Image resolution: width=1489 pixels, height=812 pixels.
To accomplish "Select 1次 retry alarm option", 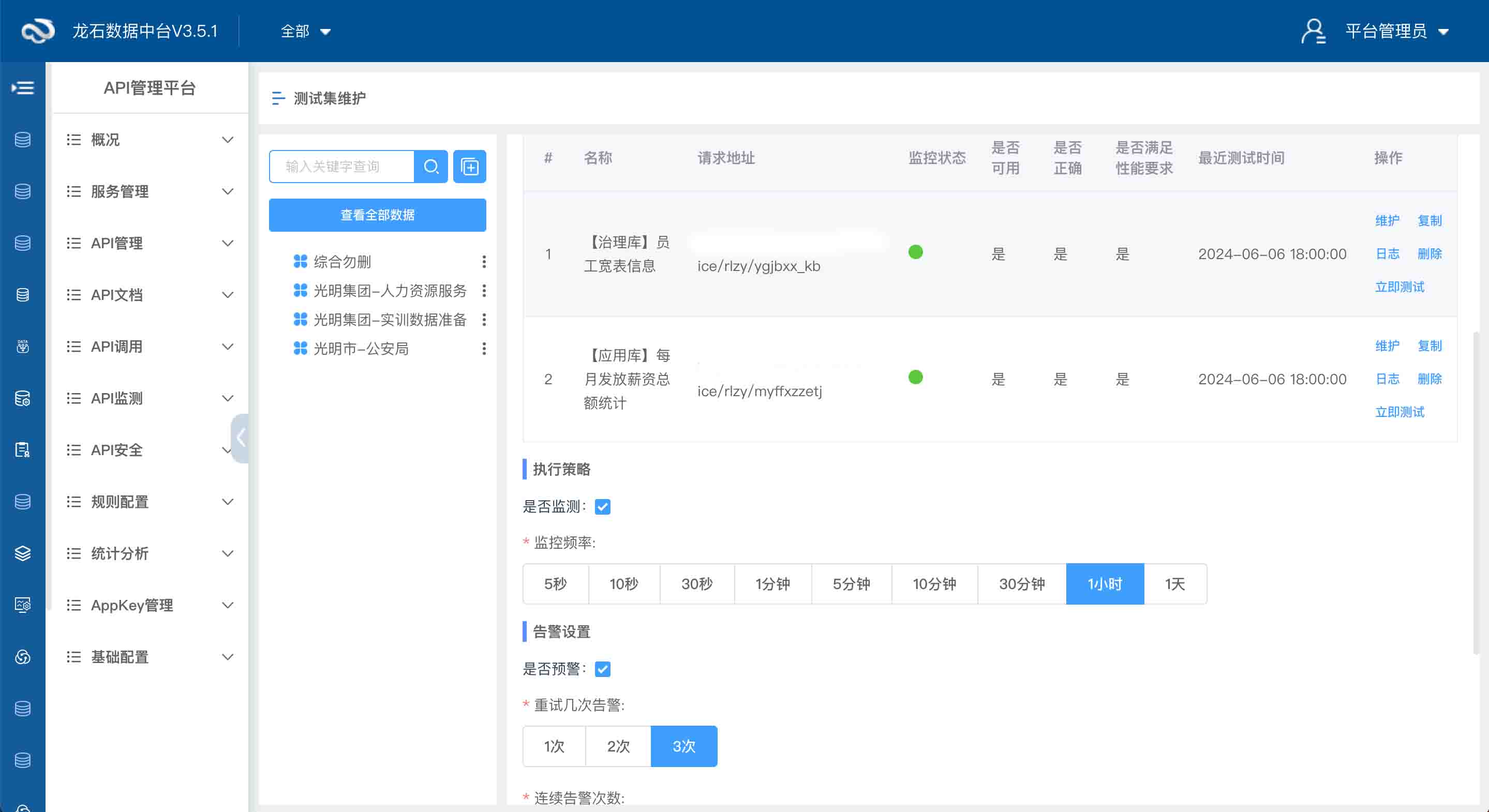I will coord(554,746).
